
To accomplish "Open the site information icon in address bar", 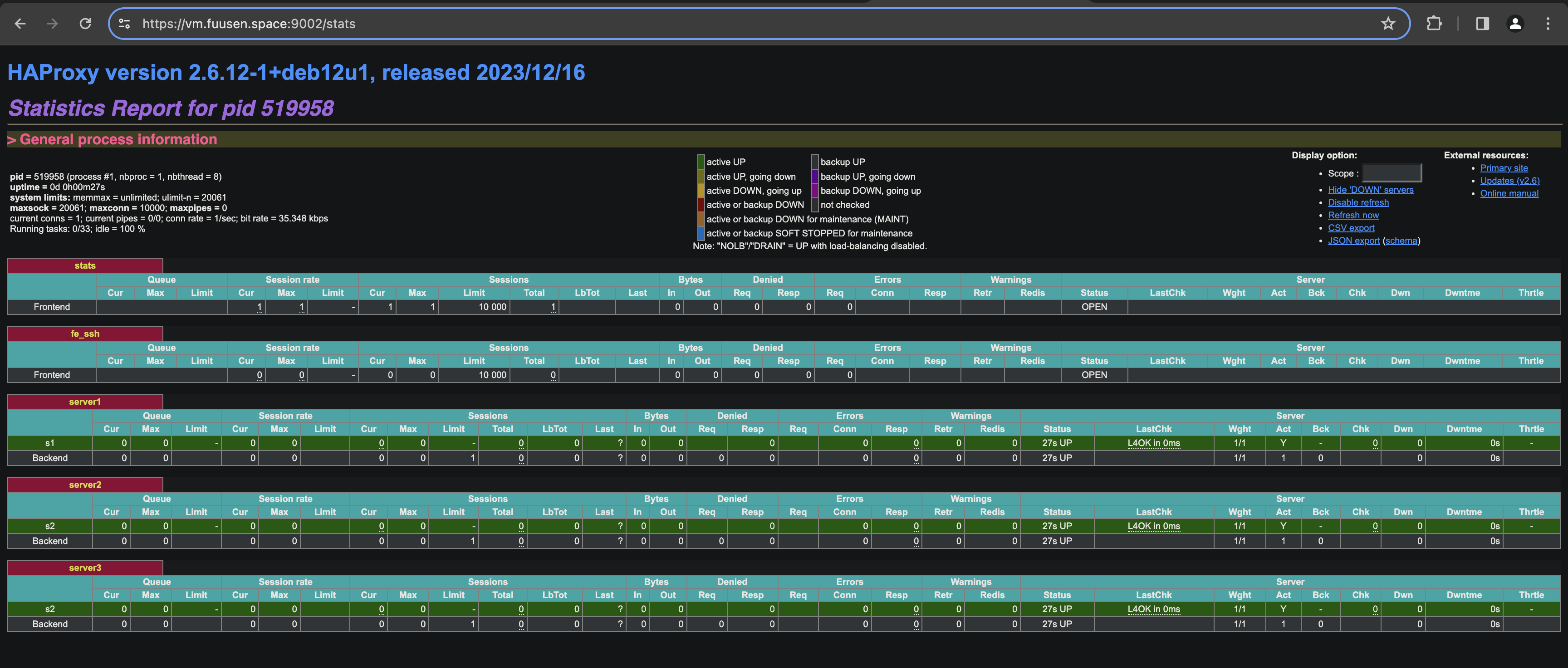I will pyautogui.click(x=124, y=24).
